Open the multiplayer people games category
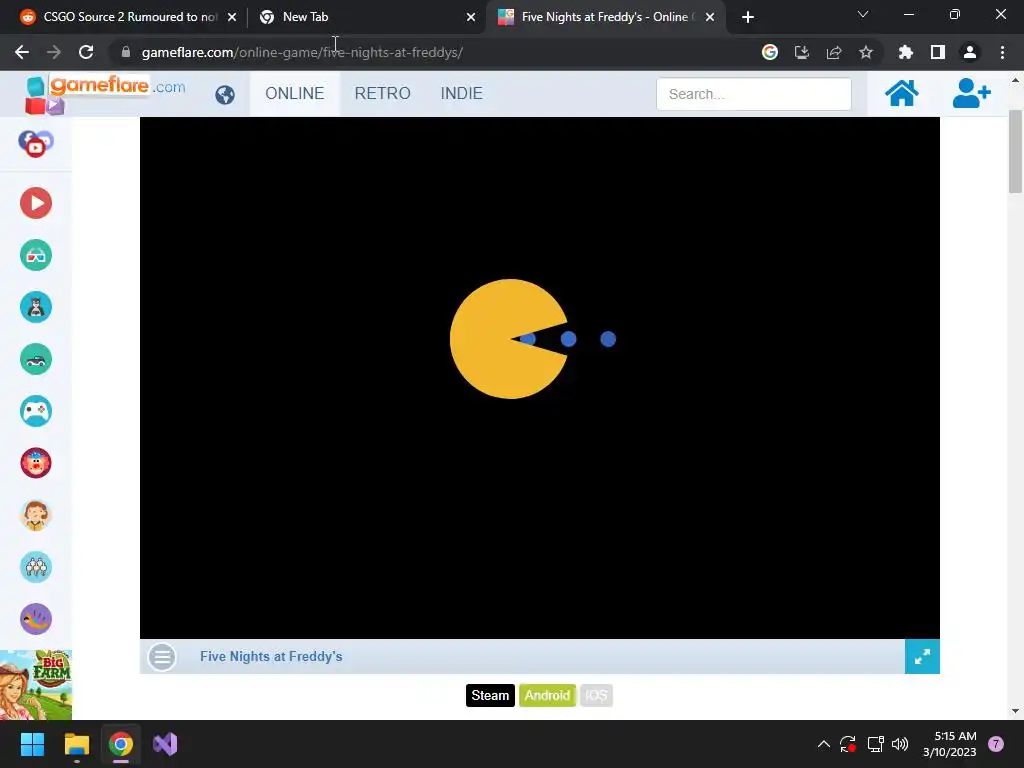The height and width of the screenshot is (768, 1024). (x=36, y=567)
